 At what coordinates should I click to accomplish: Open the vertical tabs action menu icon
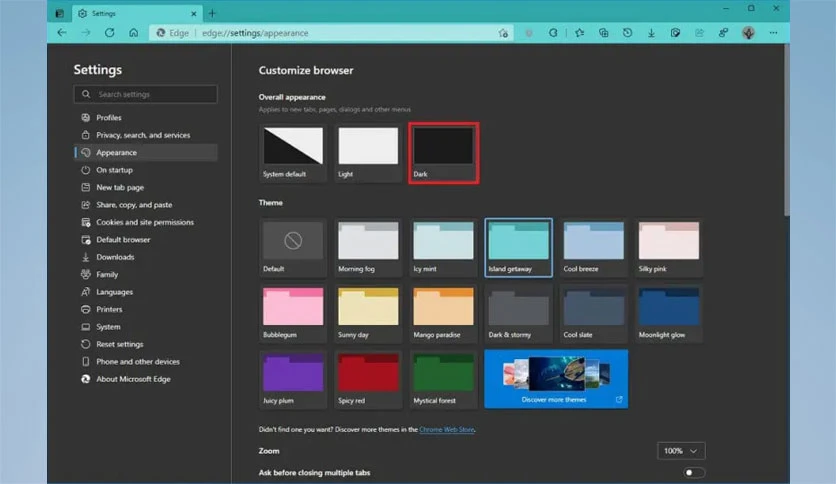coord(59,13)
